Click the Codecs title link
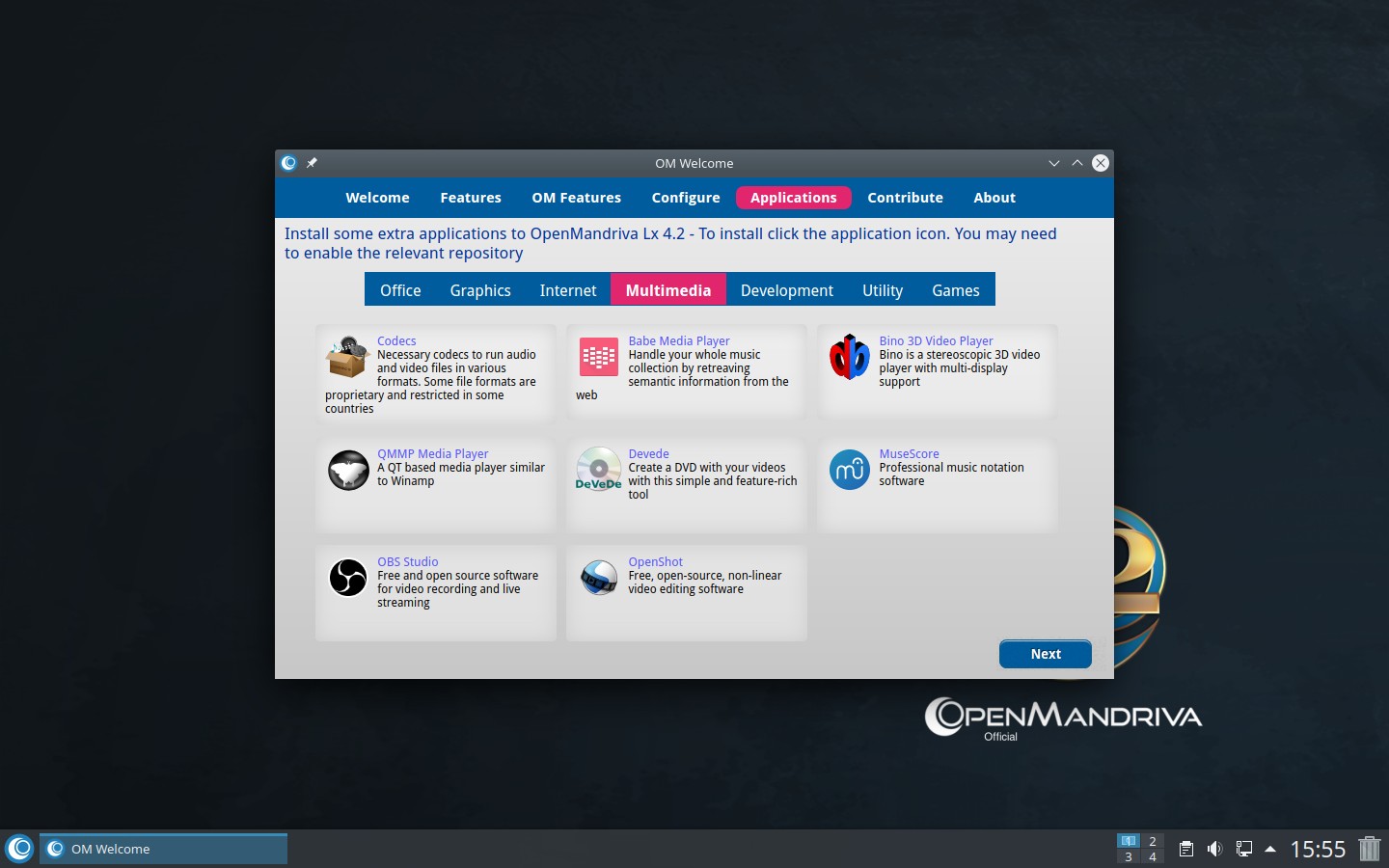This screenshot has width=1389, height=868. point(396,341)
